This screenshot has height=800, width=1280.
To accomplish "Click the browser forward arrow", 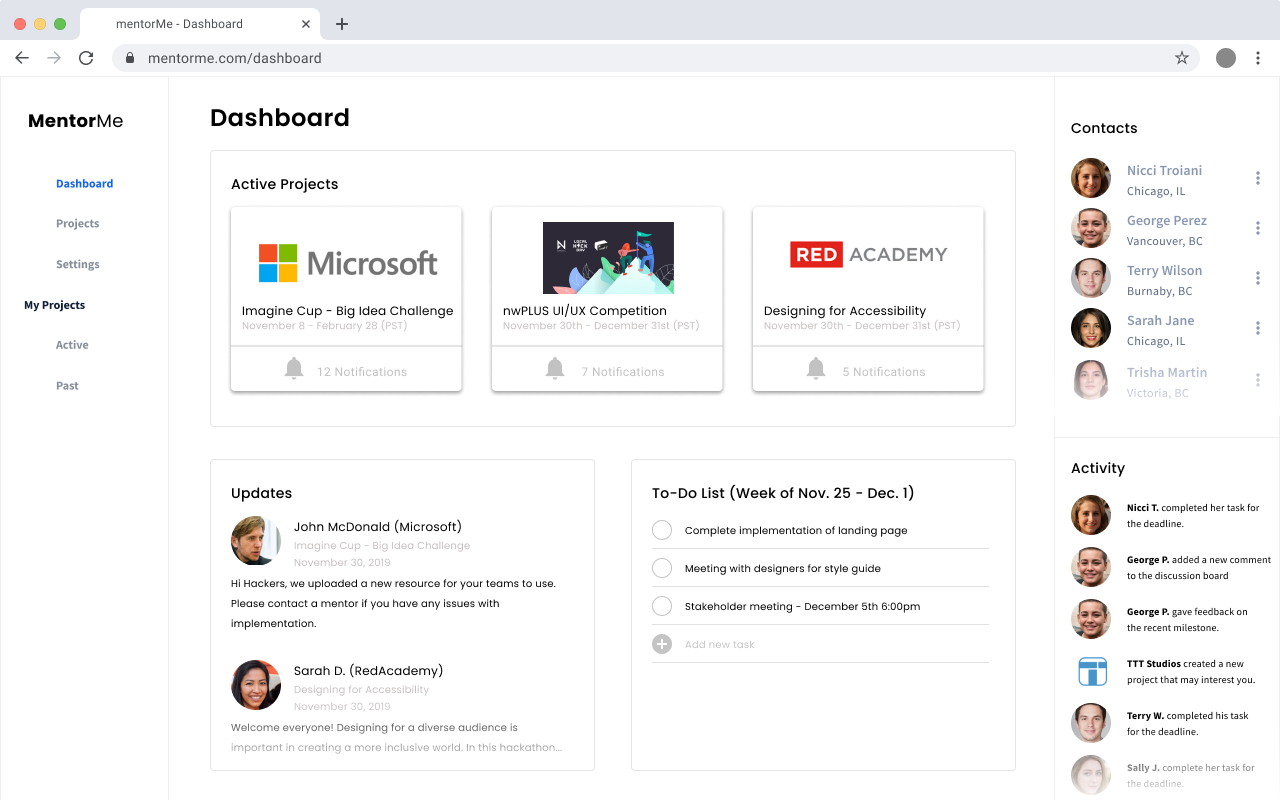I will 54,58.
